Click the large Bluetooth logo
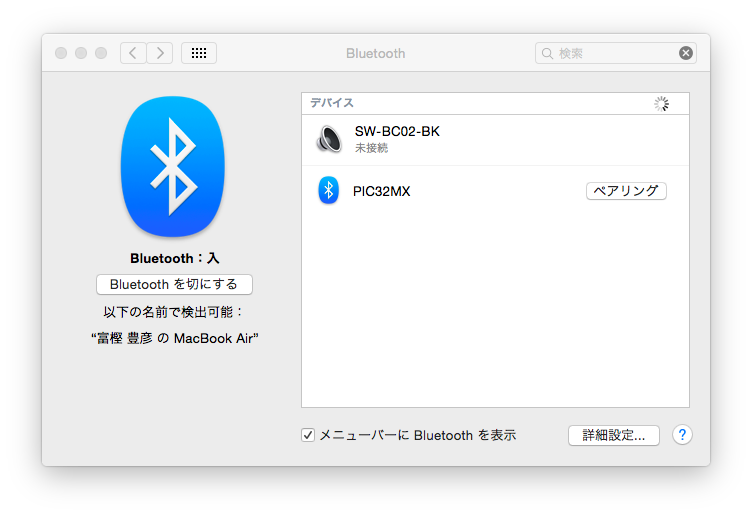Viewport: 752px width, 516px height. [x=173, y=167]
